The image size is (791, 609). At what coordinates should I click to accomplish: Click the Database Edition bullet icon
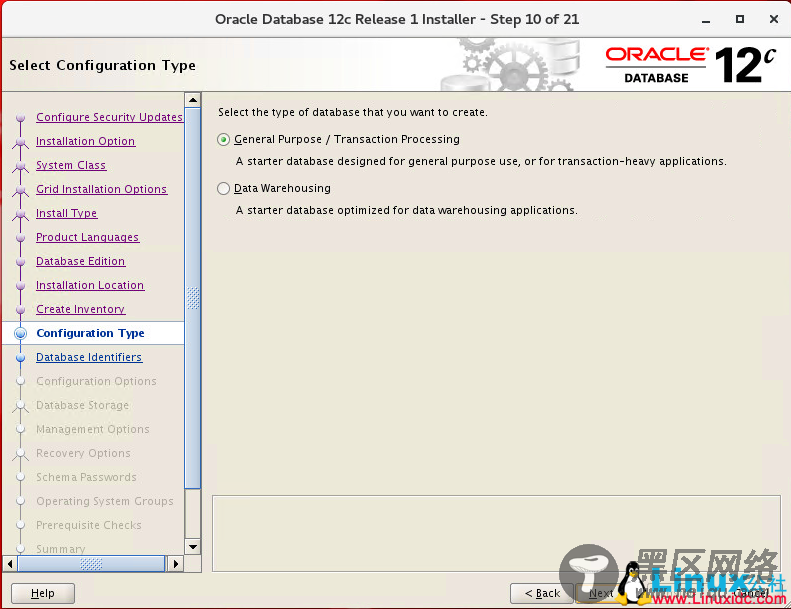(x=21, y=262)
